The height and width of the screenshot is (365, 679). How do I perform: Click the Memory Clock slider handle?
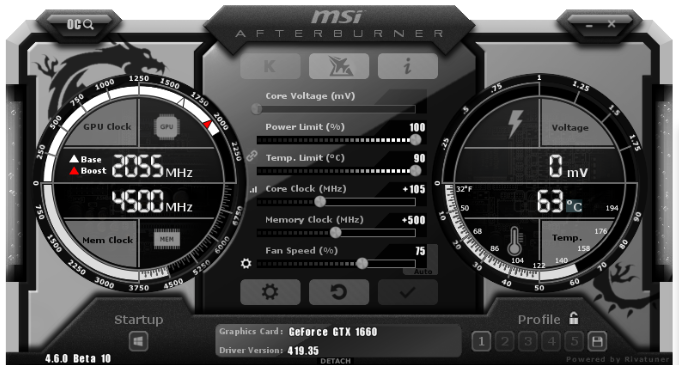[x=336, y=233]
